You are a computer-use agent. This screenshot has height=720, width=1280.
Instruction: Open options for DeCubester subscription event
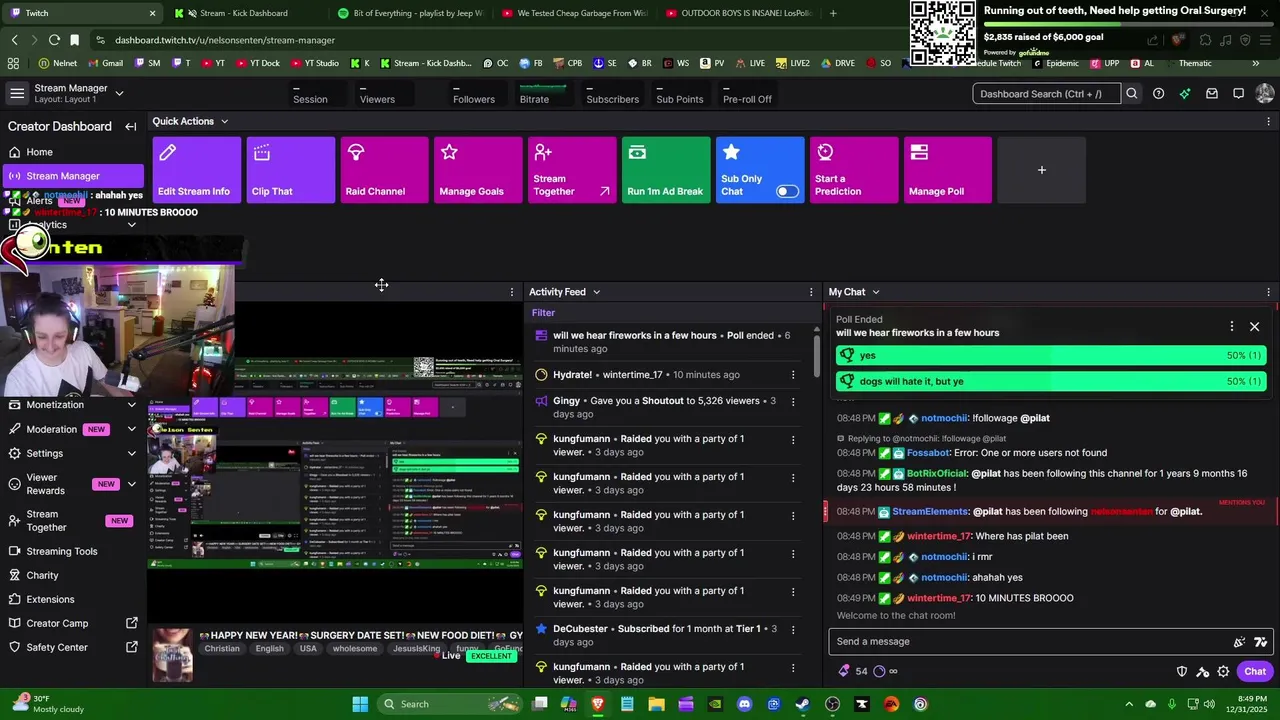pos(793,631)
